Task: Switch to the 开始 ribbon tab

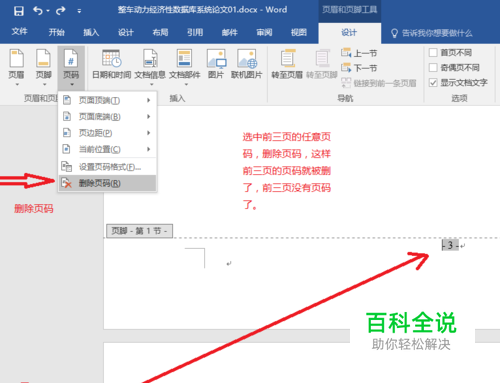Action: [57, 32]
